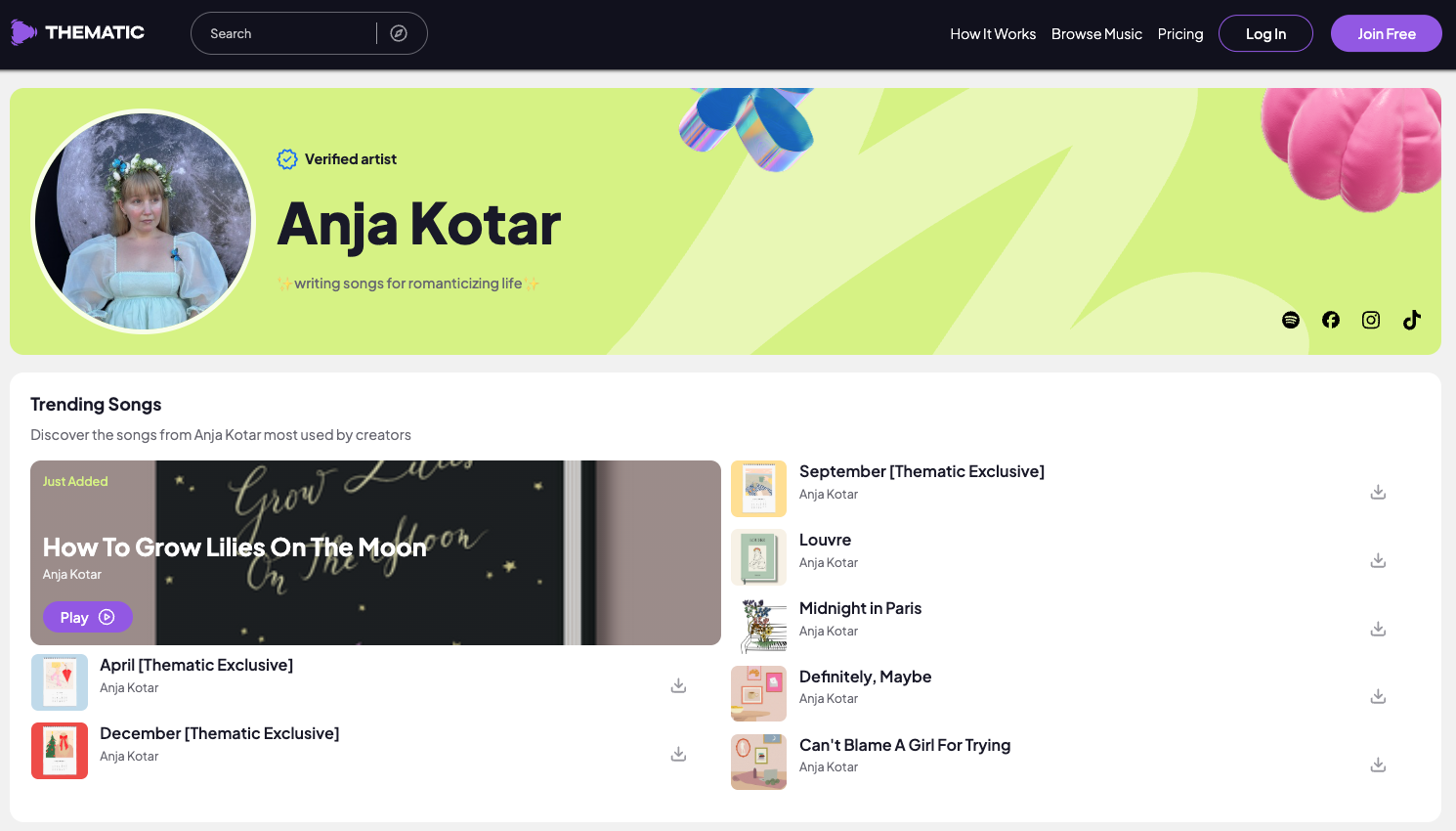
Task: Download Midnight in Paris song
Action: point(1378,629)
